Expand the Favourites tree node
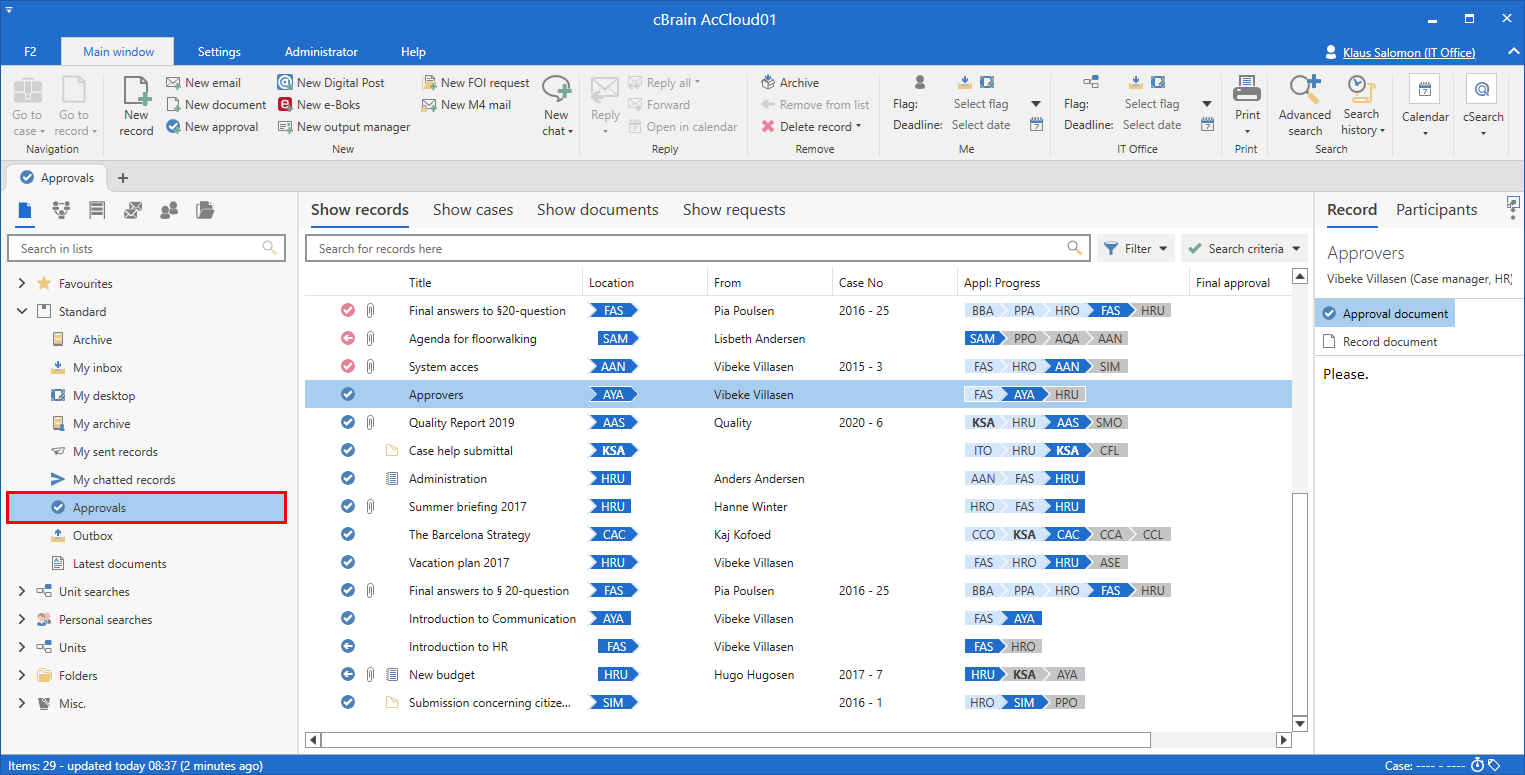1525x775 pixels. (22, 284)
